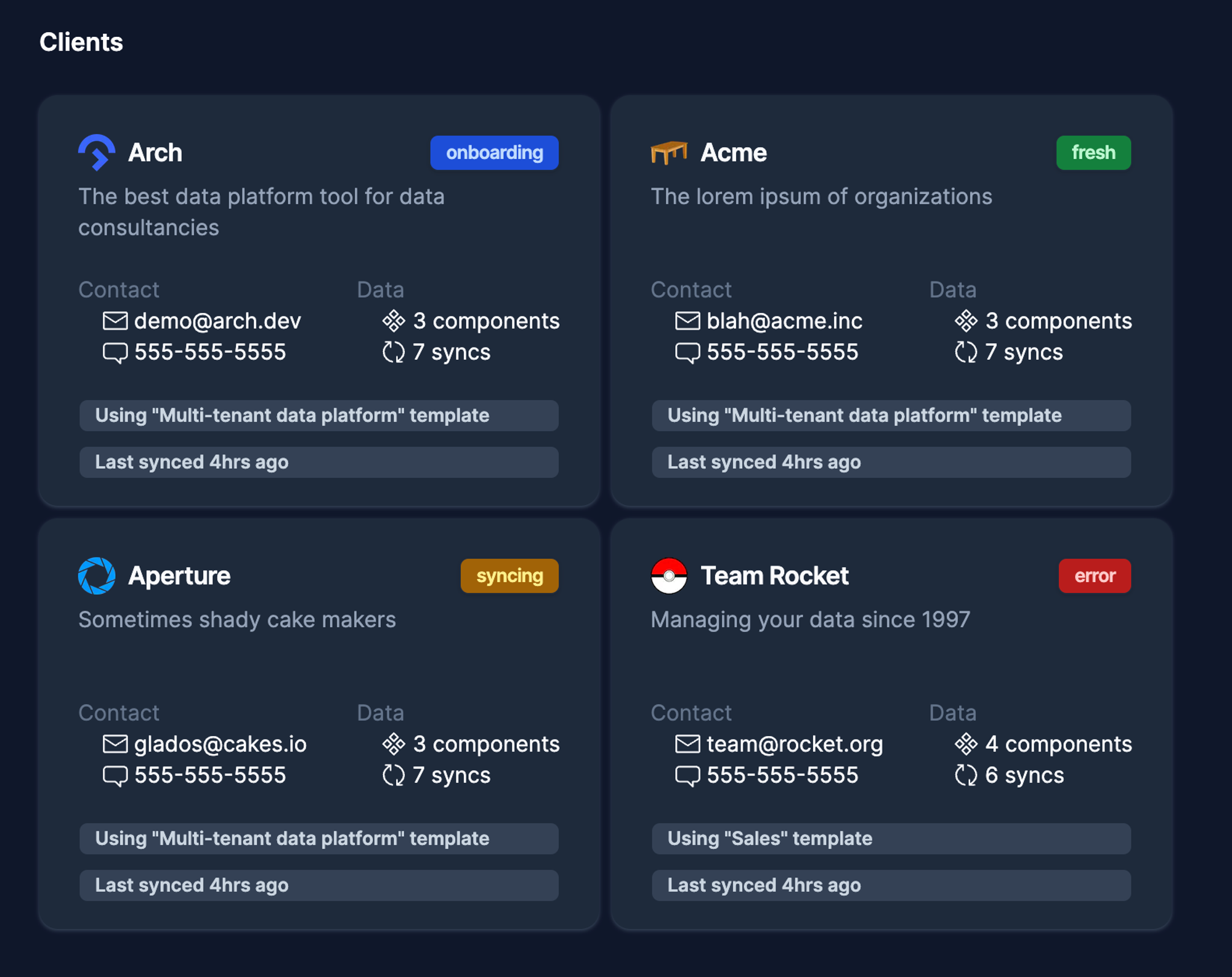Click the phone number in Arch card

click(210, 352)
